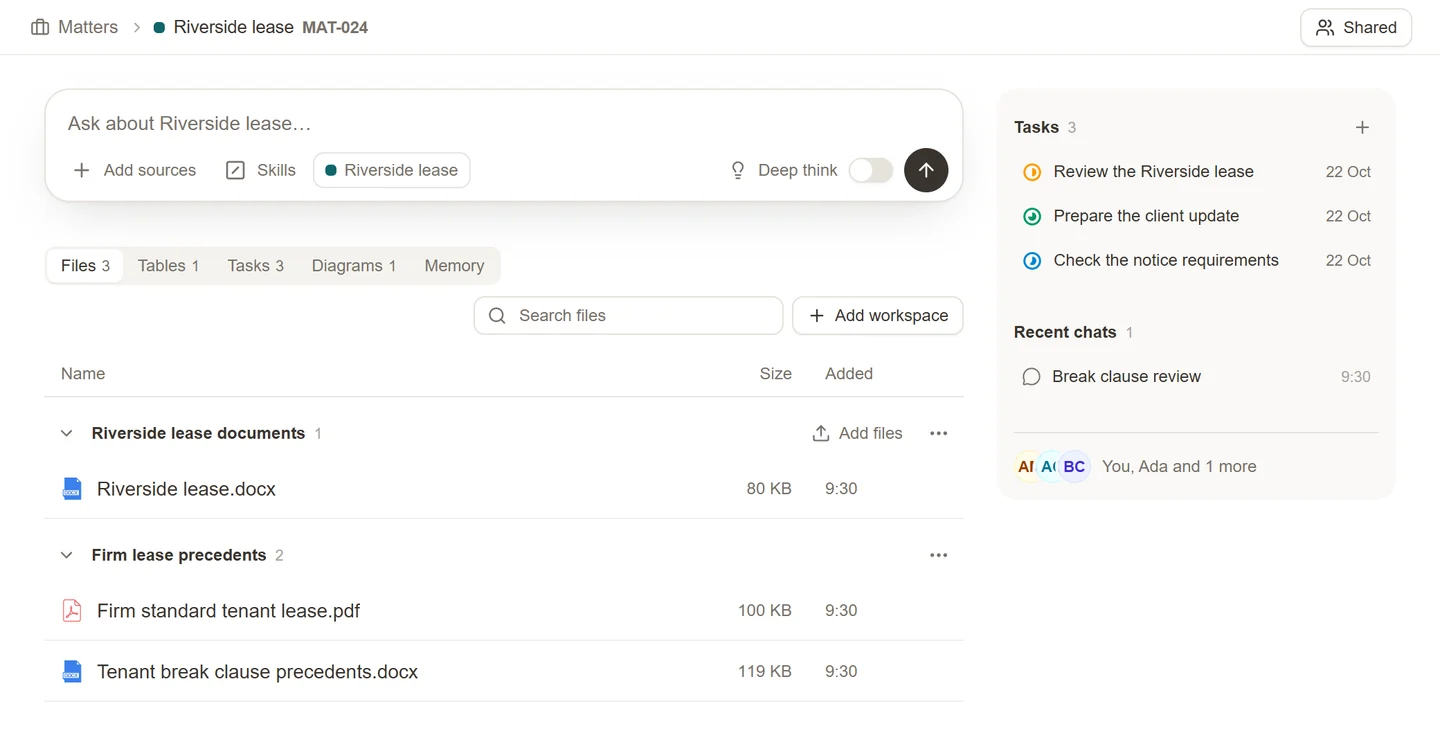This screenshot has height=735, width=1440.
Task: Click the BC member avatar
Action: tap(1074, 466)
